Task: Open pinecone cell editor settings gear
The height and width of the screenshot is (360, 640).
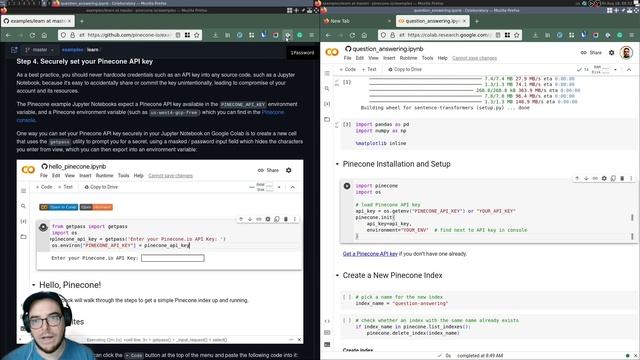Action: [604, 178]
